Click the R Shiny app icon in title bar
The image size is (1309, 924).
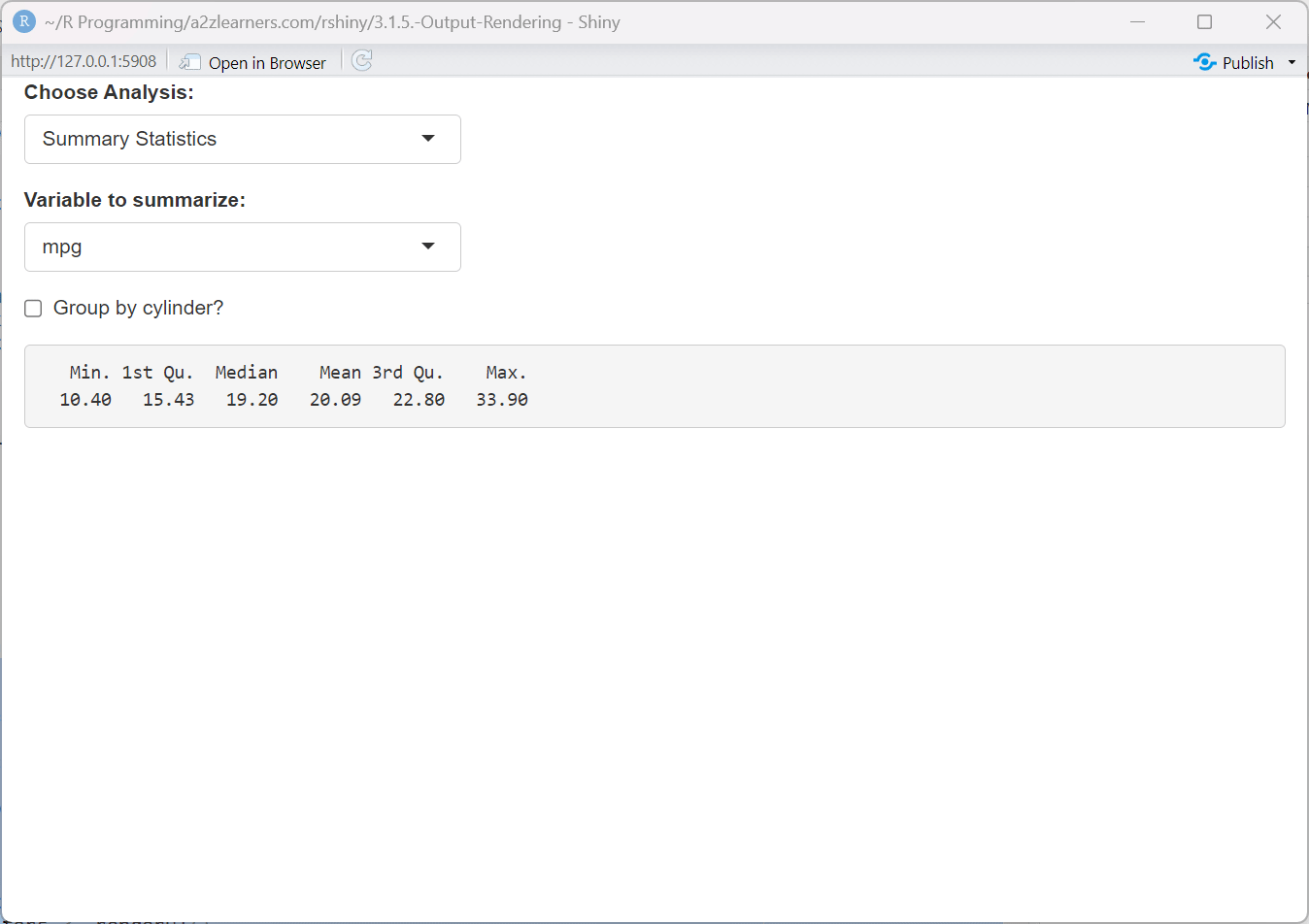[23, 20]
